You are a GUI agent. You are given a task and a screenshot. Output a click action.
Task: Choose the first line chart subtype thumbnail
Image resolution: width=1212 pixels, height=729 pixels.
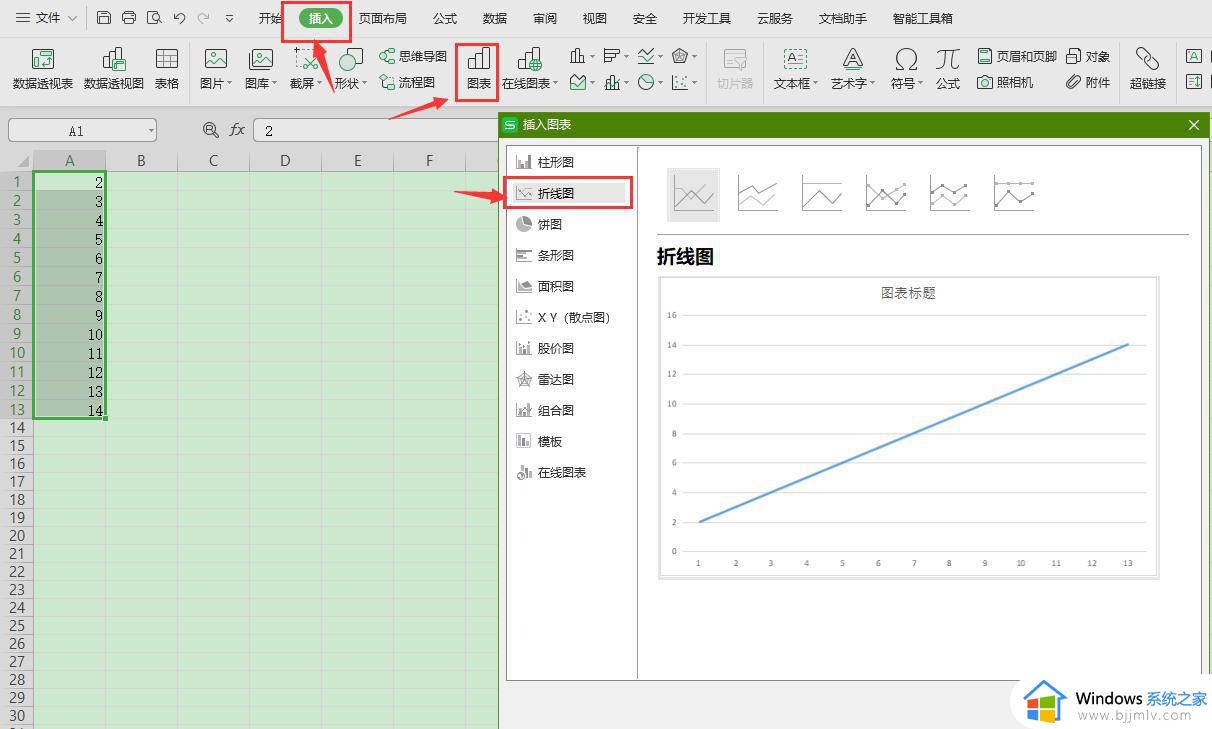[694, 194]
